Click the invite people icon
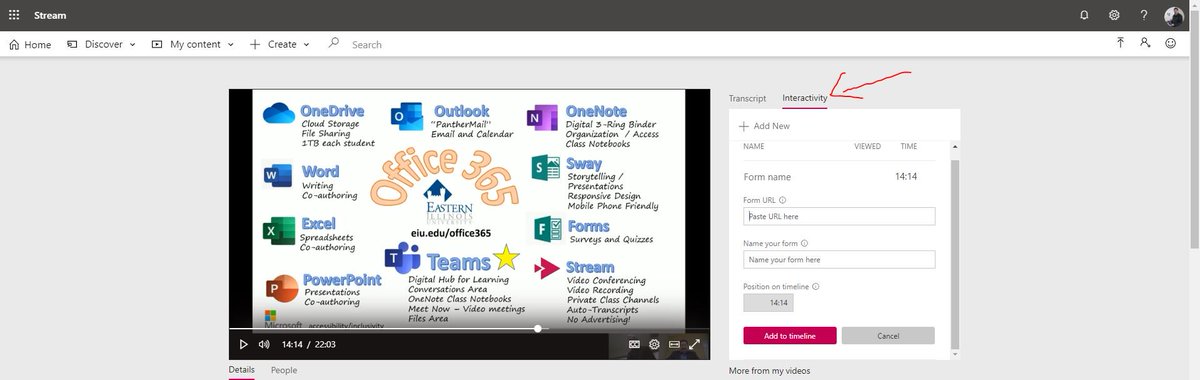Screen dimensions: 1200x380 (1145, 44)
